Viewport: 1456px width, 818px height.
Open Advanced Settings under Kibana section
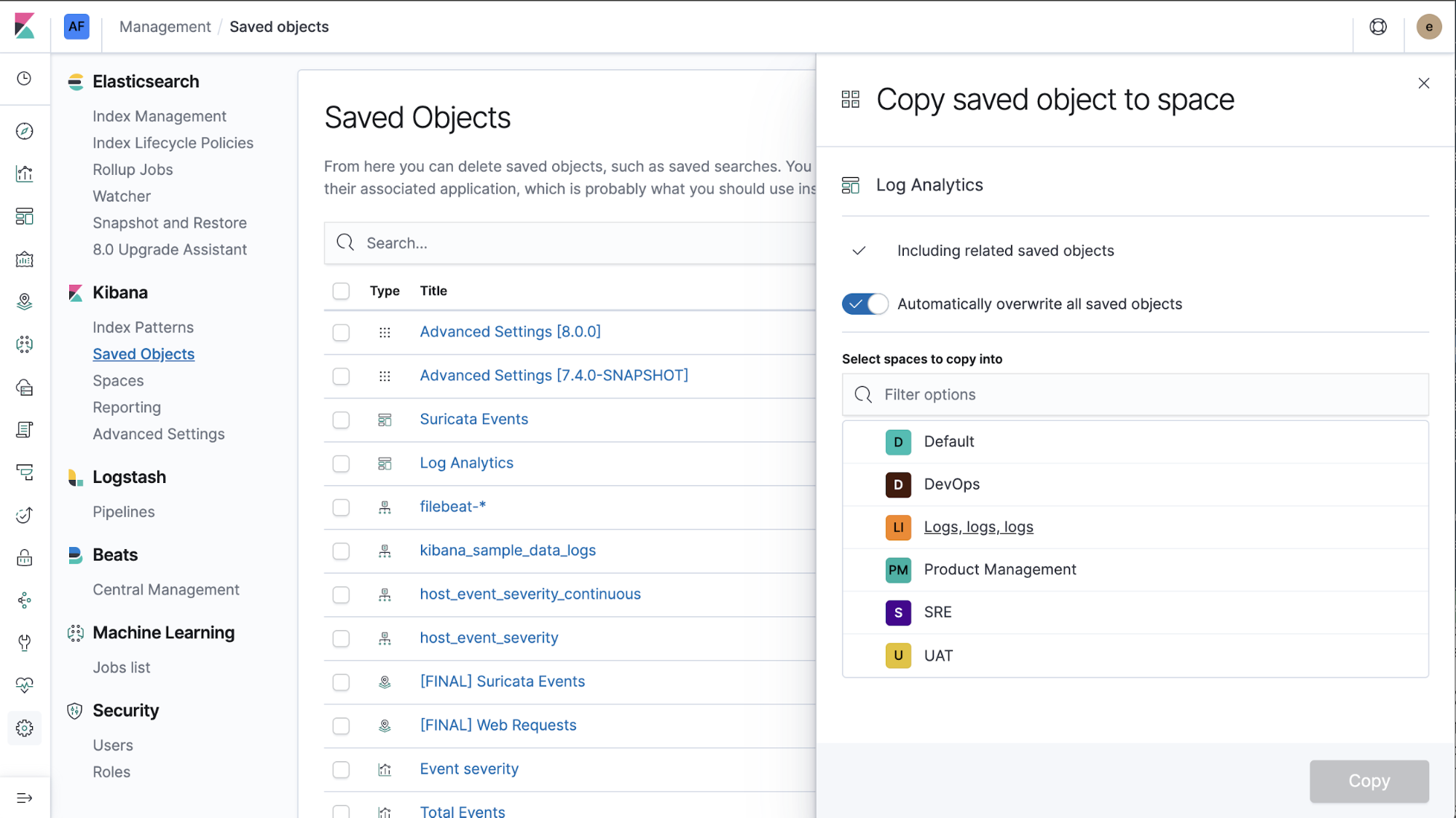(x=159, y=433)
